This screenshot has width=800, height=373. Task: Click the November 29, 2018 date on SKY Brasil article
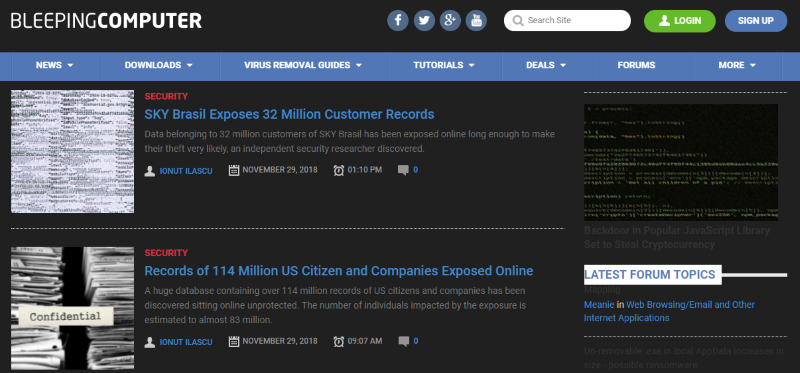coord(280,170)
